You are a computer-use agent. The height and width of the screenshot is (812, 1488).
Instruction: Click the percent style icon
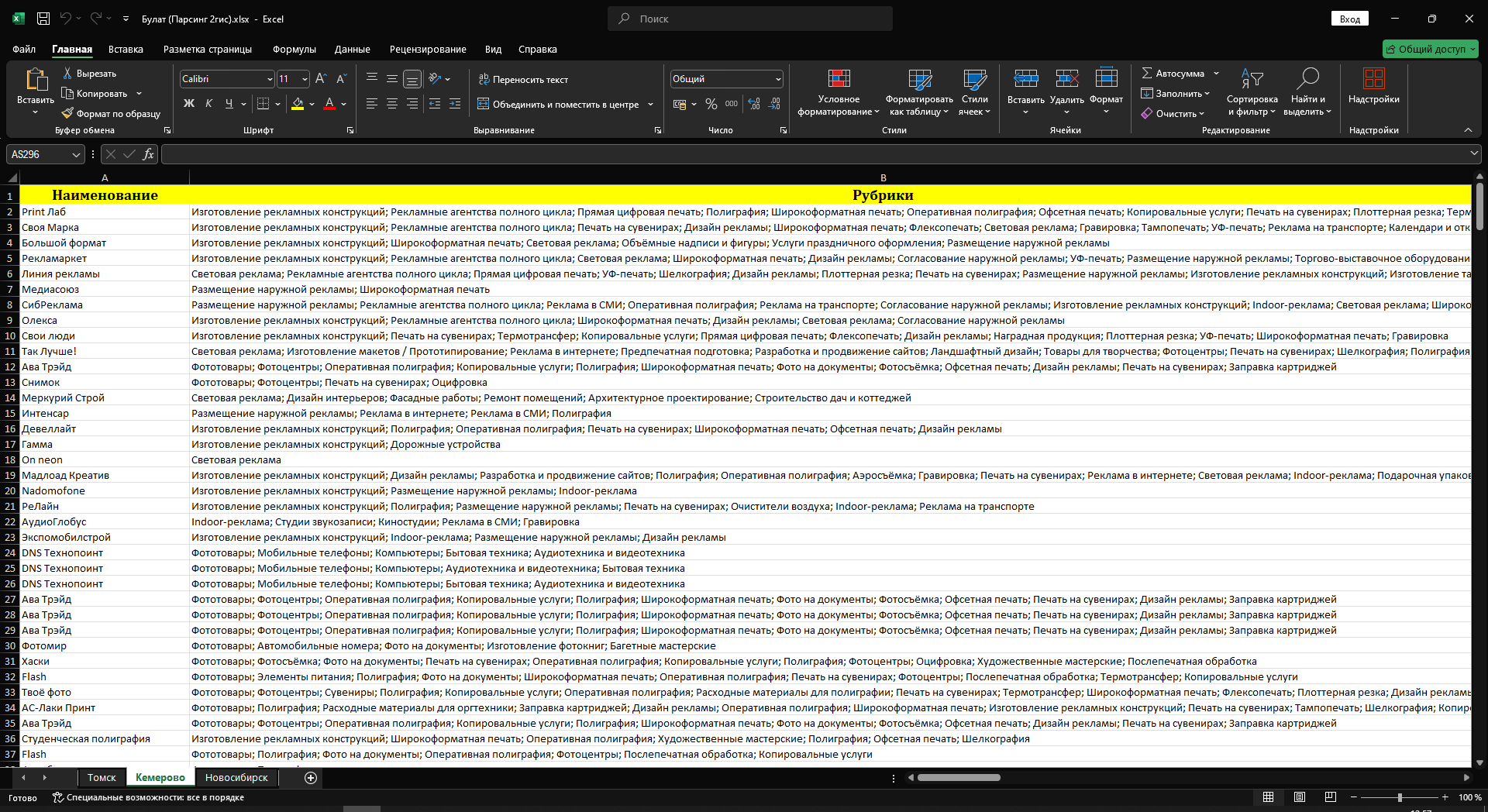click(x=711, y=104)
